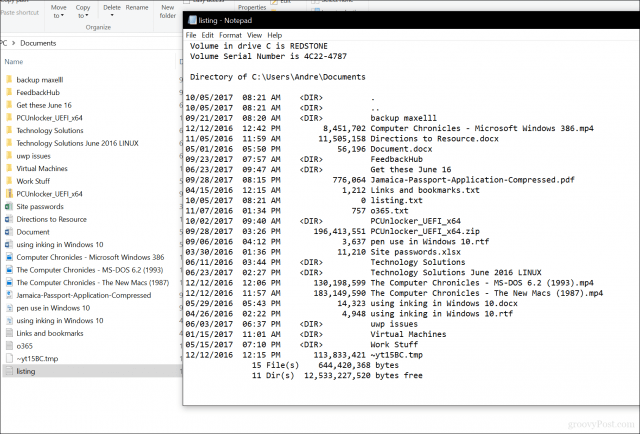Image resolution: width=640 pixels, height=434 pixels.
Task: Select the Site passwords Excel file icon
Action: click(x=9, y=206)
